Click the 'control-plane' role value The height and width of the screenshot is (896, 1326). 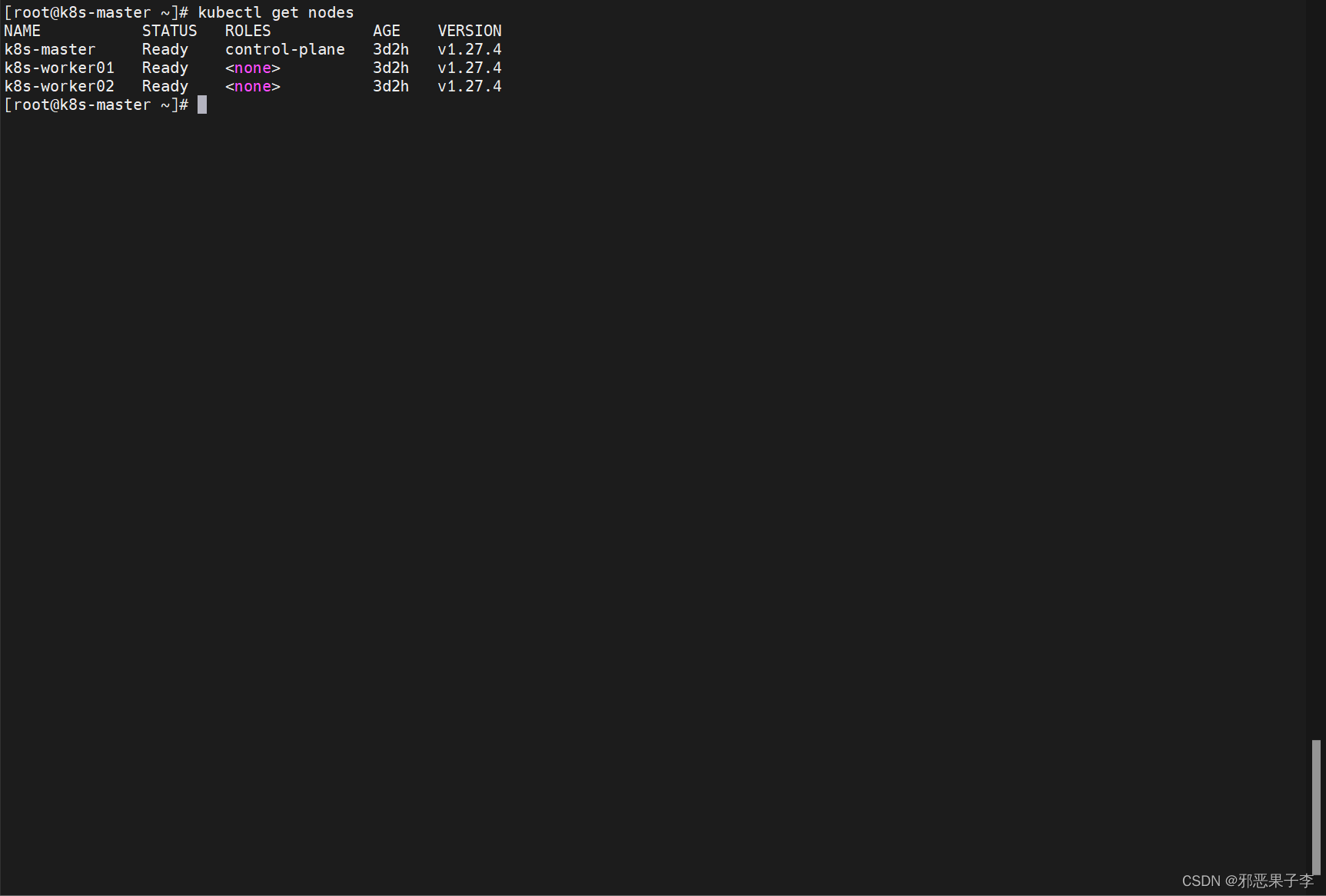tap(285, 49)
